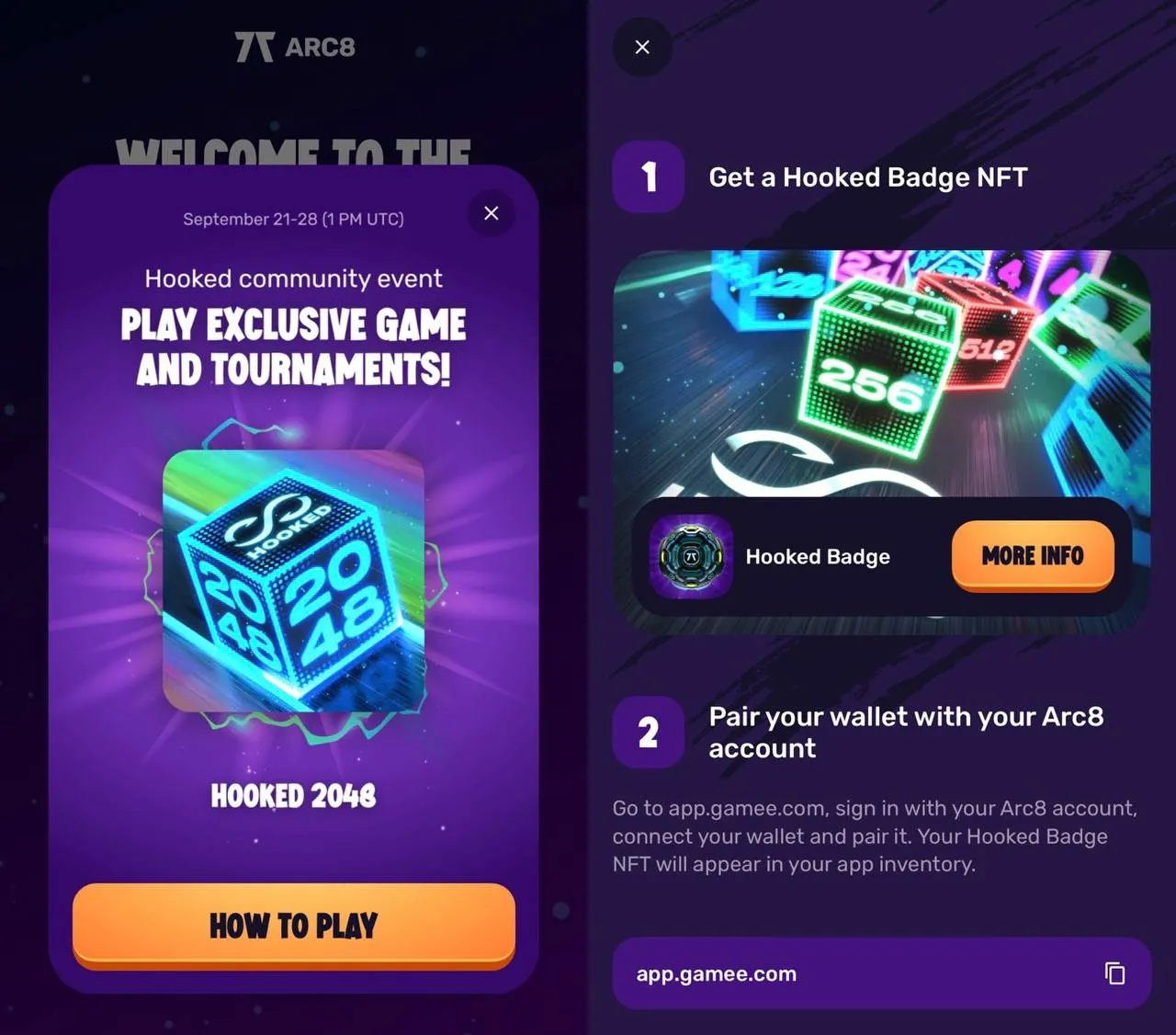1176x1035 pixels.
Task: Open the ARC8 logo at top
Action: 295,47
